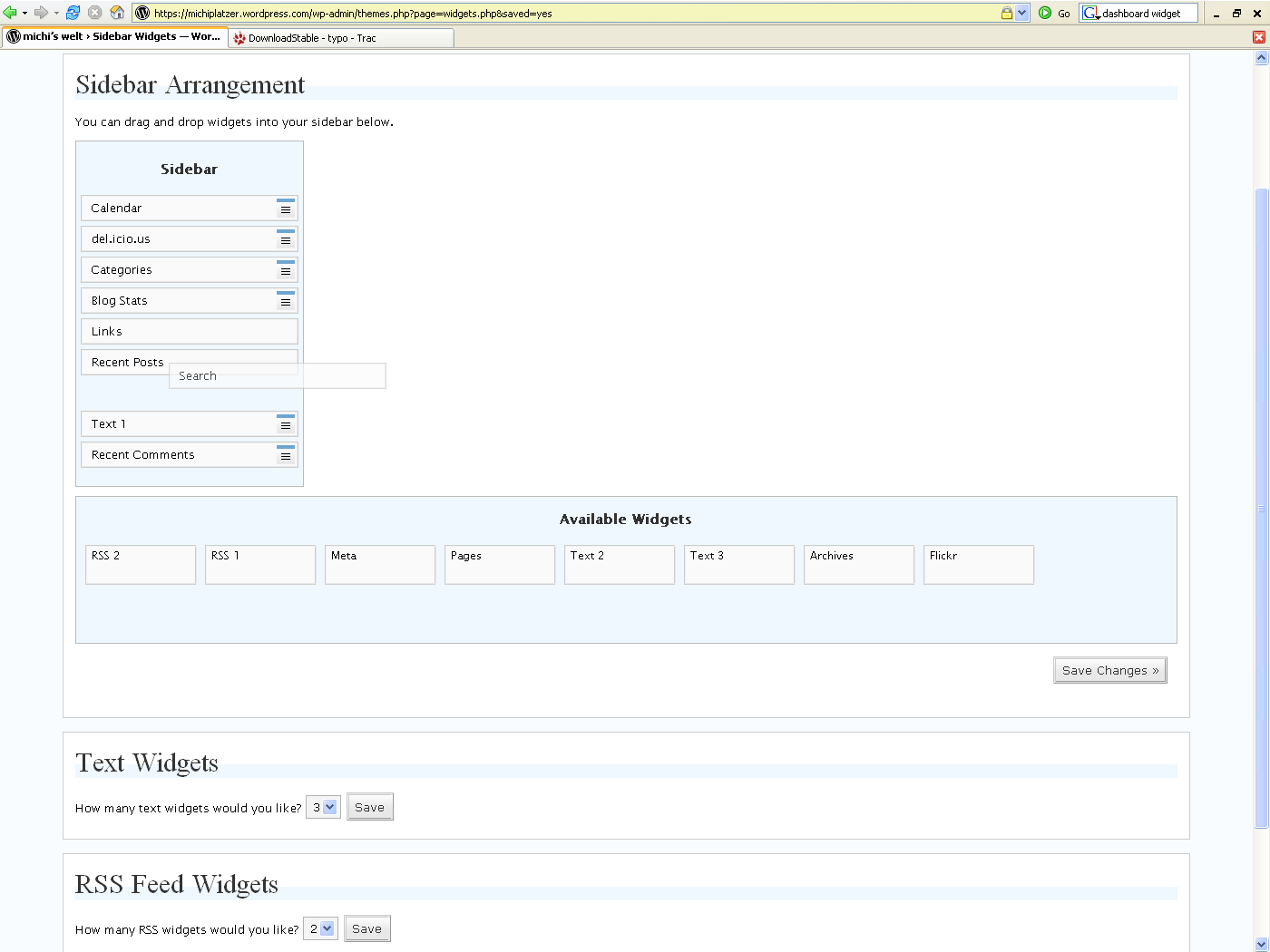
Task: Open the Blog Stats widget options icon
Action: 286,301
